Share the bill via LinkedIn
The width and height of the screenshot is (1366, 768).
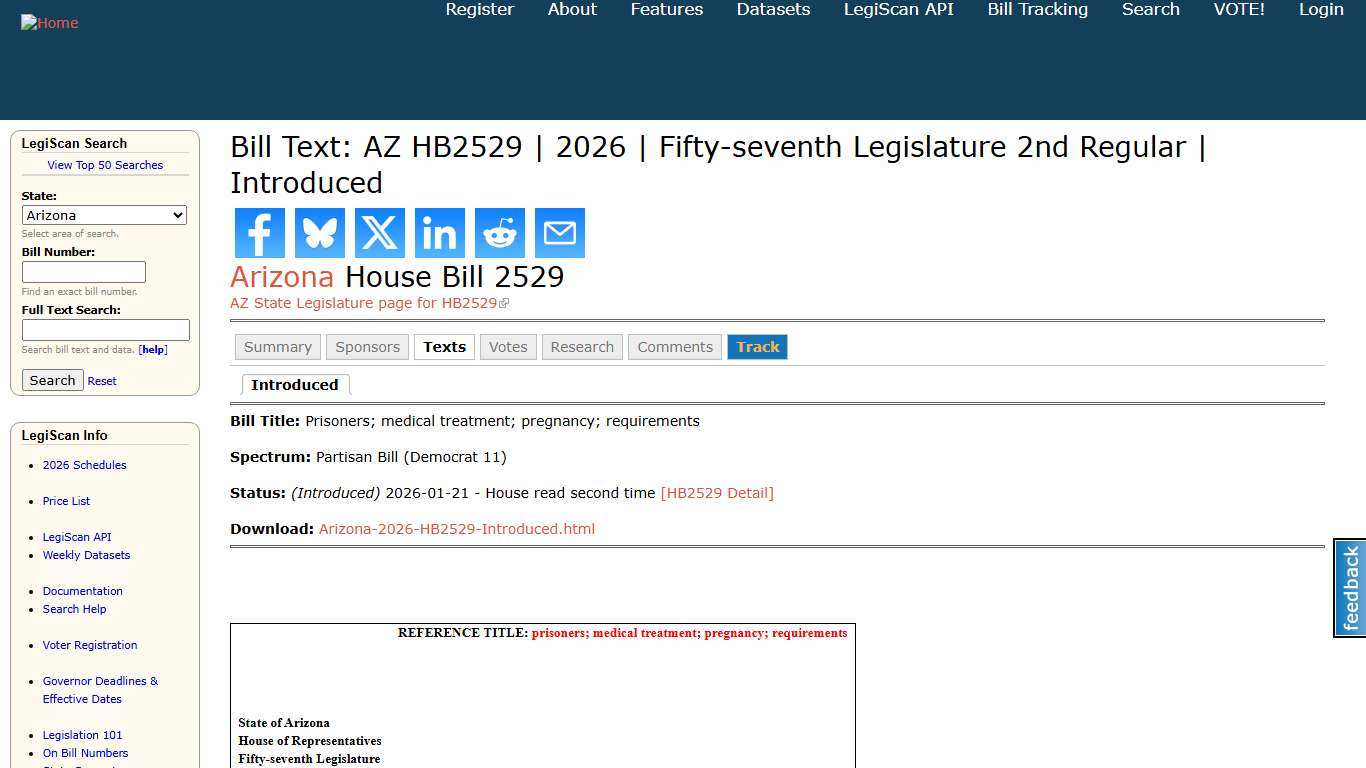click(439, 232)
